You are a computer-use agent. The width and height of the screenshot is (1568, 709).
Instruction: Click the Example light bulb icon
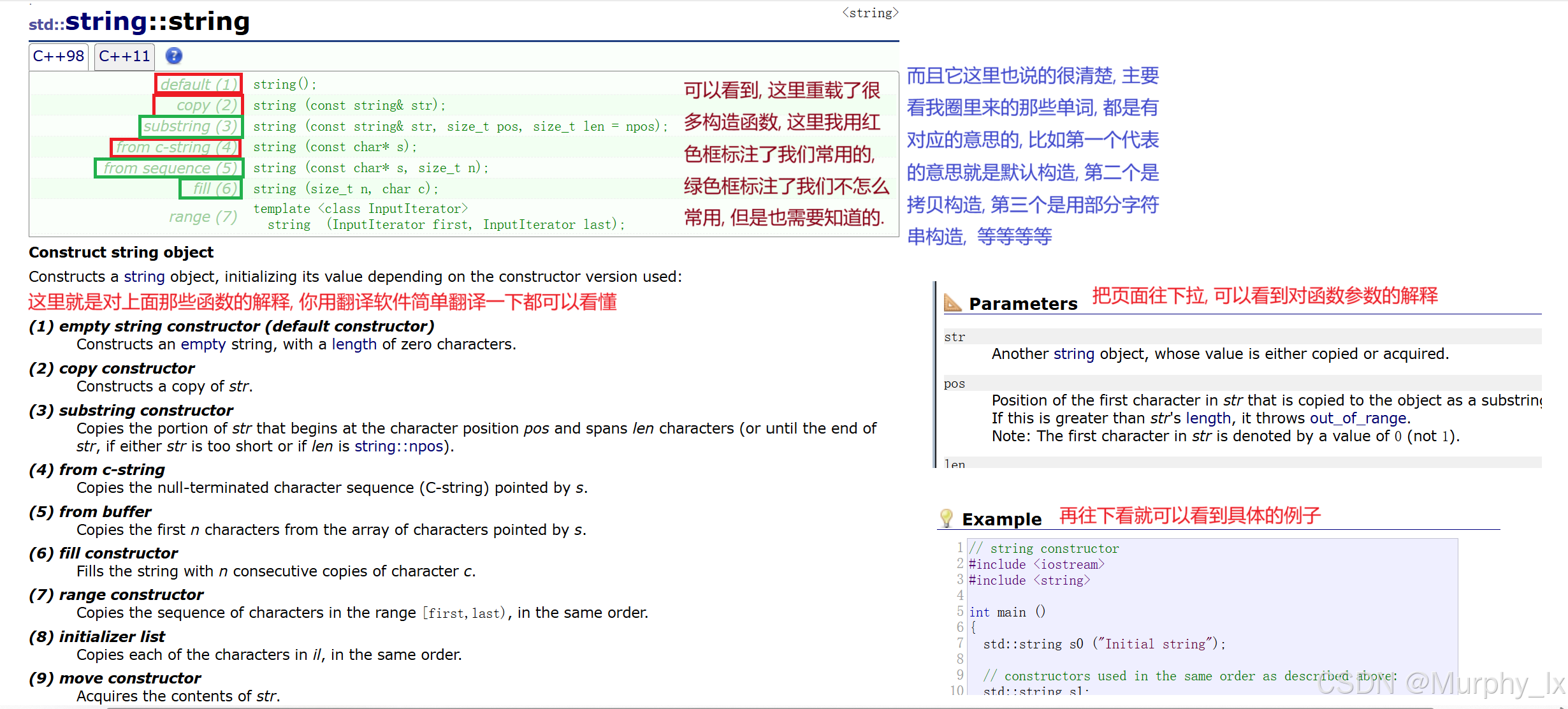tap(946, 518)
